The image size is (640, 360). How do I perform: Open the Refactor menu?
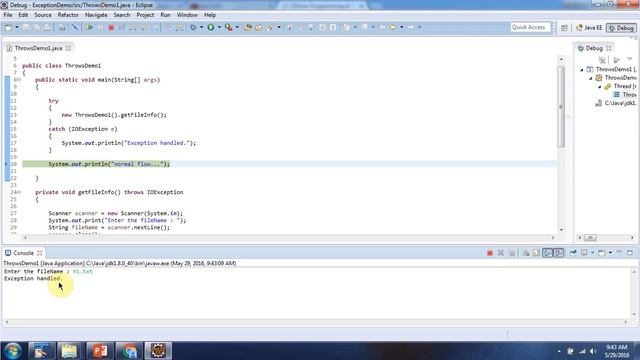pos(68,15)
